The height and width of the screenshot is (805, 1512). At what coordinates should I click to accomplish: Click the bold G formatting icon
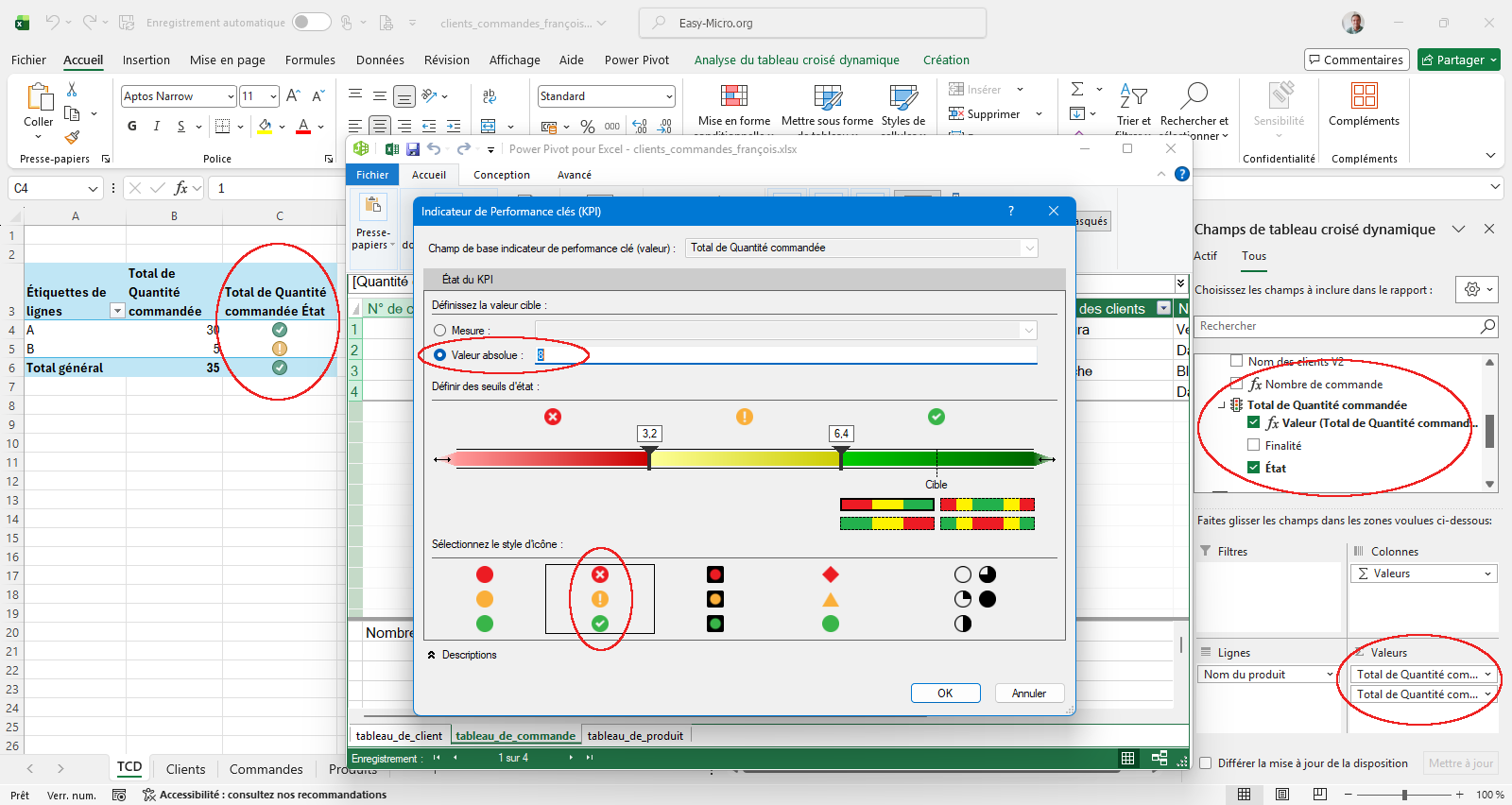[132, 126]
